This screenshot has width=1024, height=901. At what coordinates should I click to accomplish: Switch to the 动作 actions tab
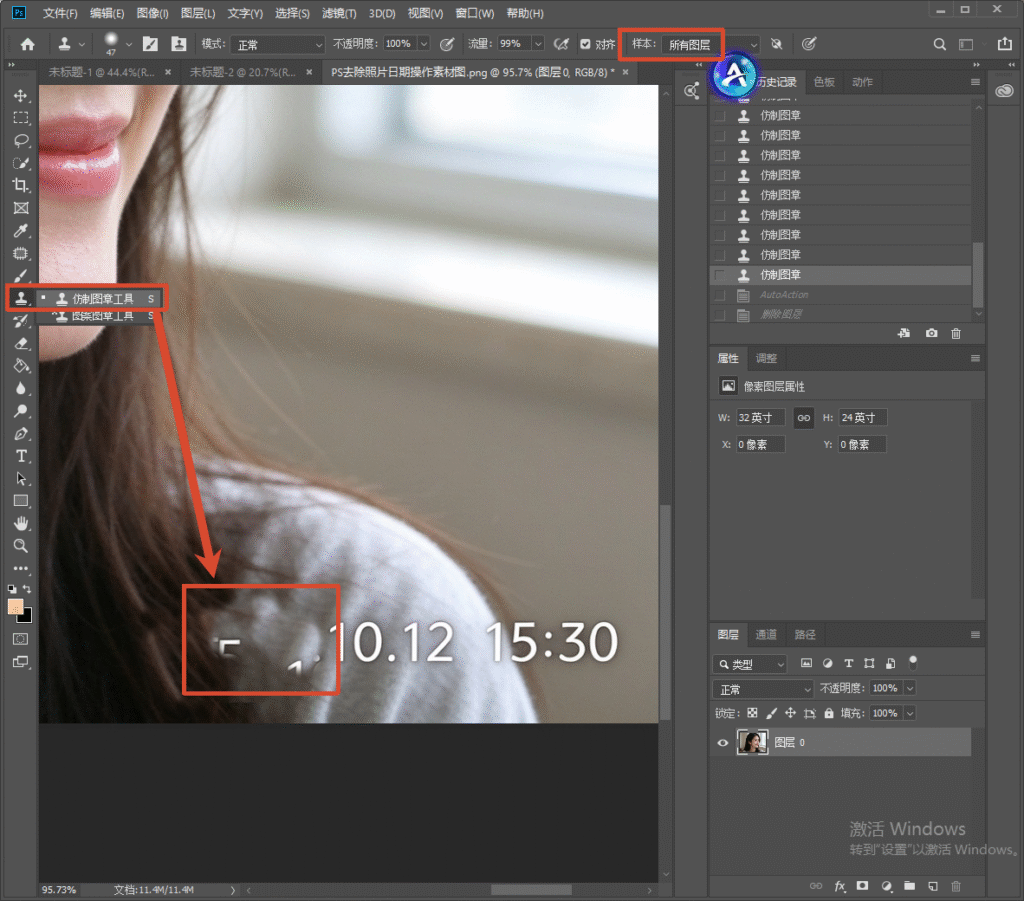coord(862,82)
